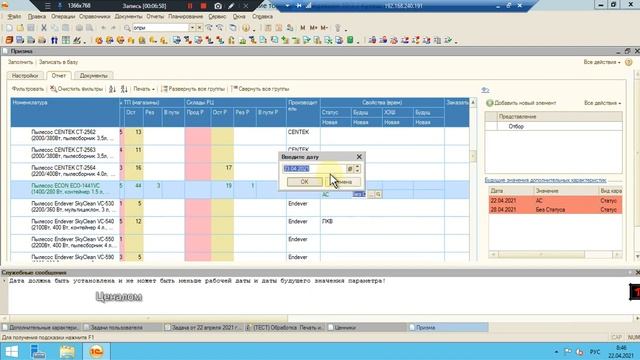This screenshot has width=640, height=360.
Task: Open help with yellow question icon
Action: (629, 62)
